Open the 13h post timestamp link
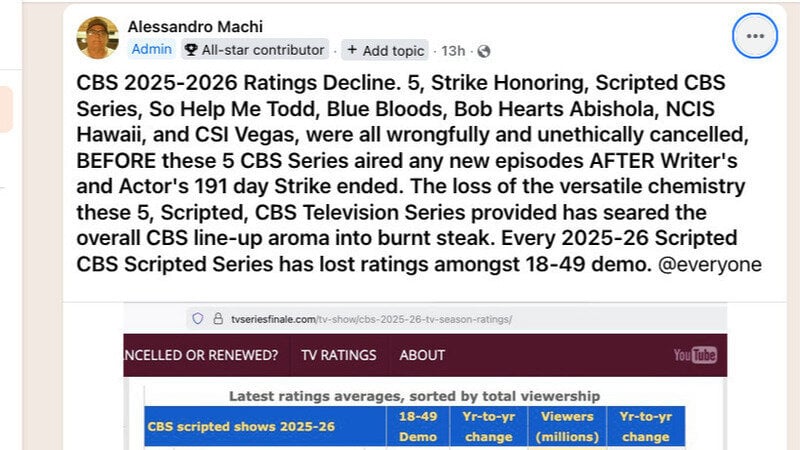Screen dimensions: 800x450 click(x=453, y=50)
